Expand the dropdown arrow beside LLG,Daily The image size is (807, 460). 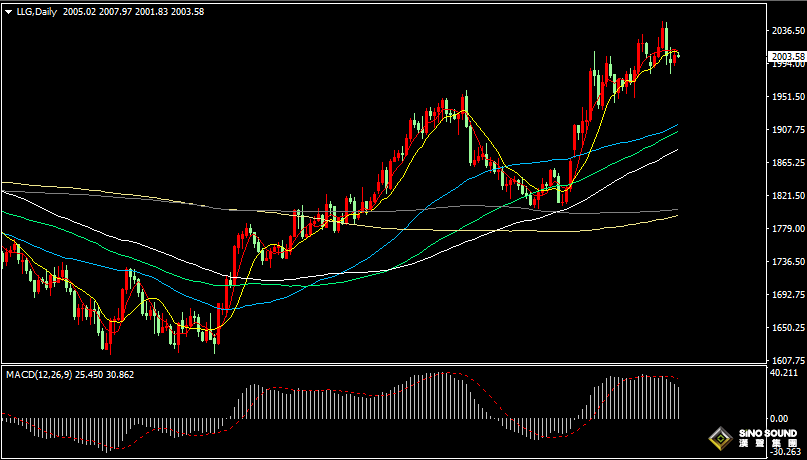tap(8, 12)
